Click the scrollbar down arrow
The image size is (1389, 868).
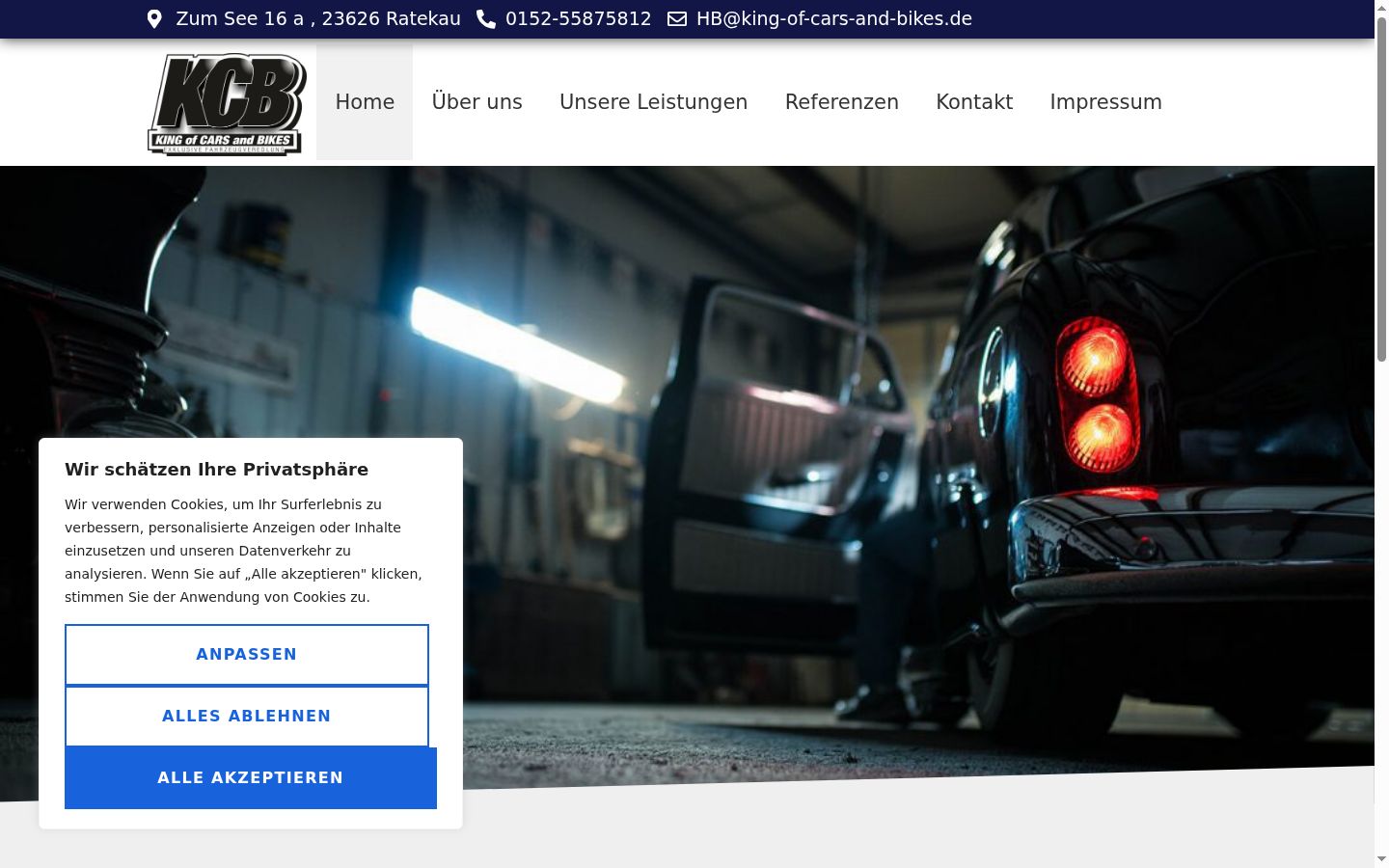click(1381, 859)
